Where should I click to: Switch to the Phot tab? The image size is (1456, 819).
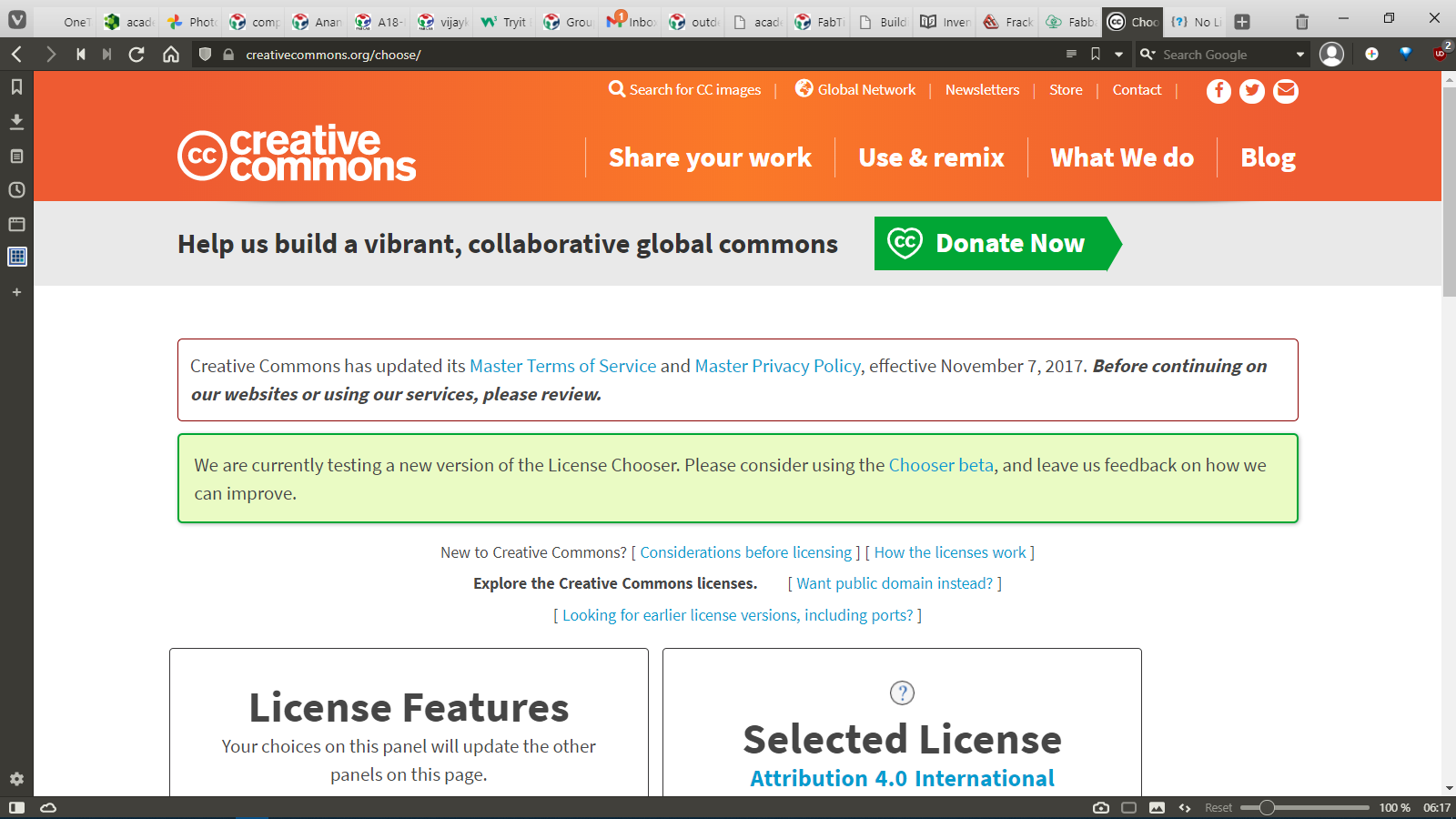click(x=191, y=22)
